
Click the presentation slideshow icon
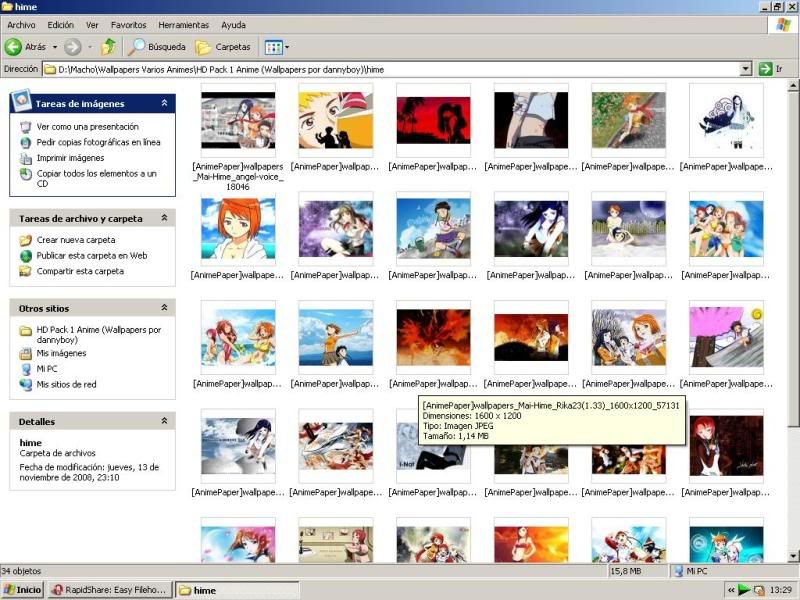click(26, 127)
